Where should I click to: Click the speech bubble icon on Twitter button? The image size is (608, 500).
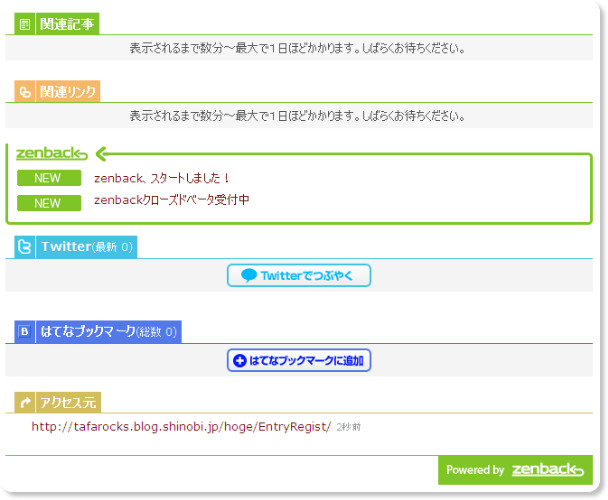pos(249,275)
